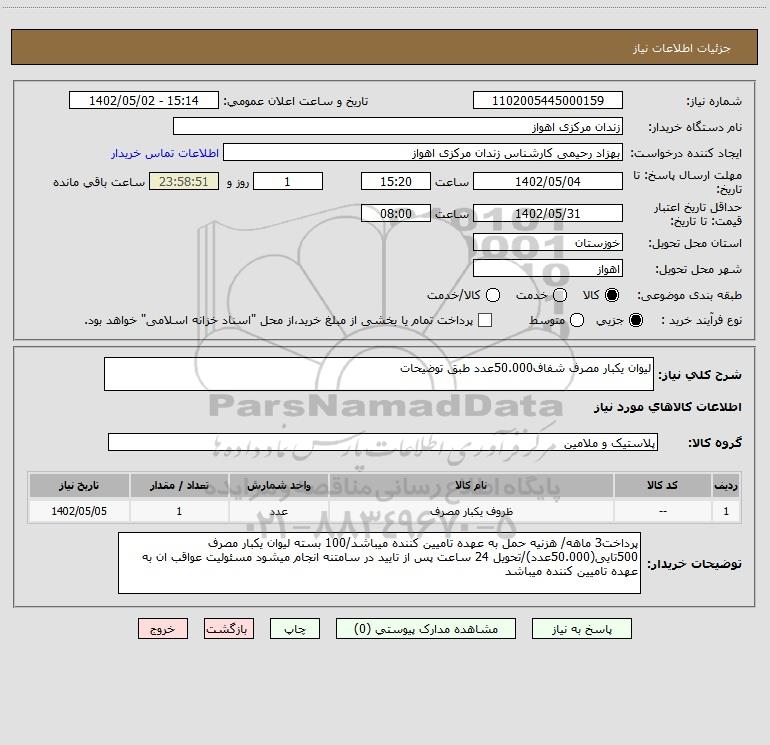Click the واحد شمارش column header
Screen dimensions: 770x745
(278, 485)
